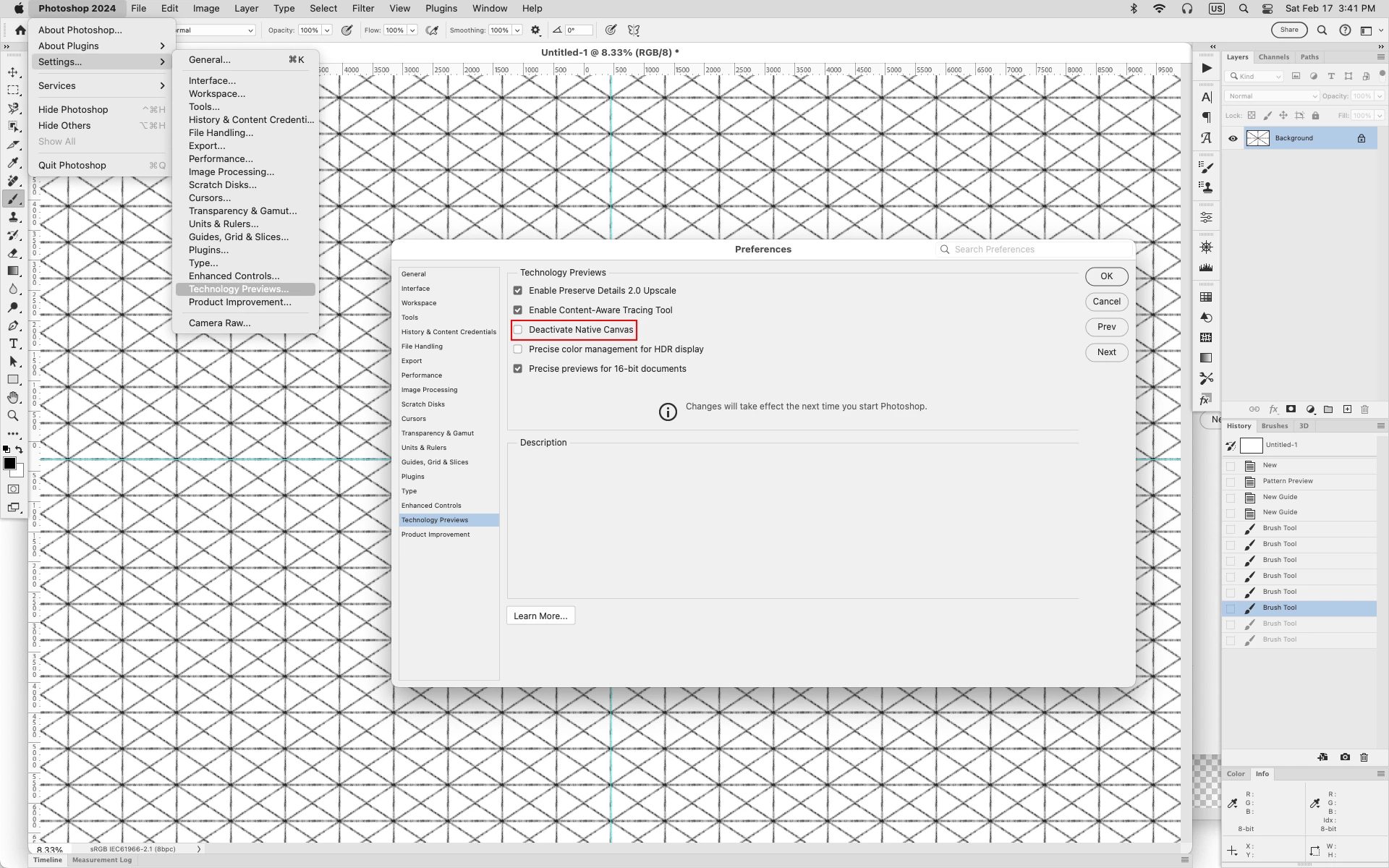Screen dimensions: 1389x868
Task: Choose Performance... from Settings submenu
Action: tap(221, 159)
